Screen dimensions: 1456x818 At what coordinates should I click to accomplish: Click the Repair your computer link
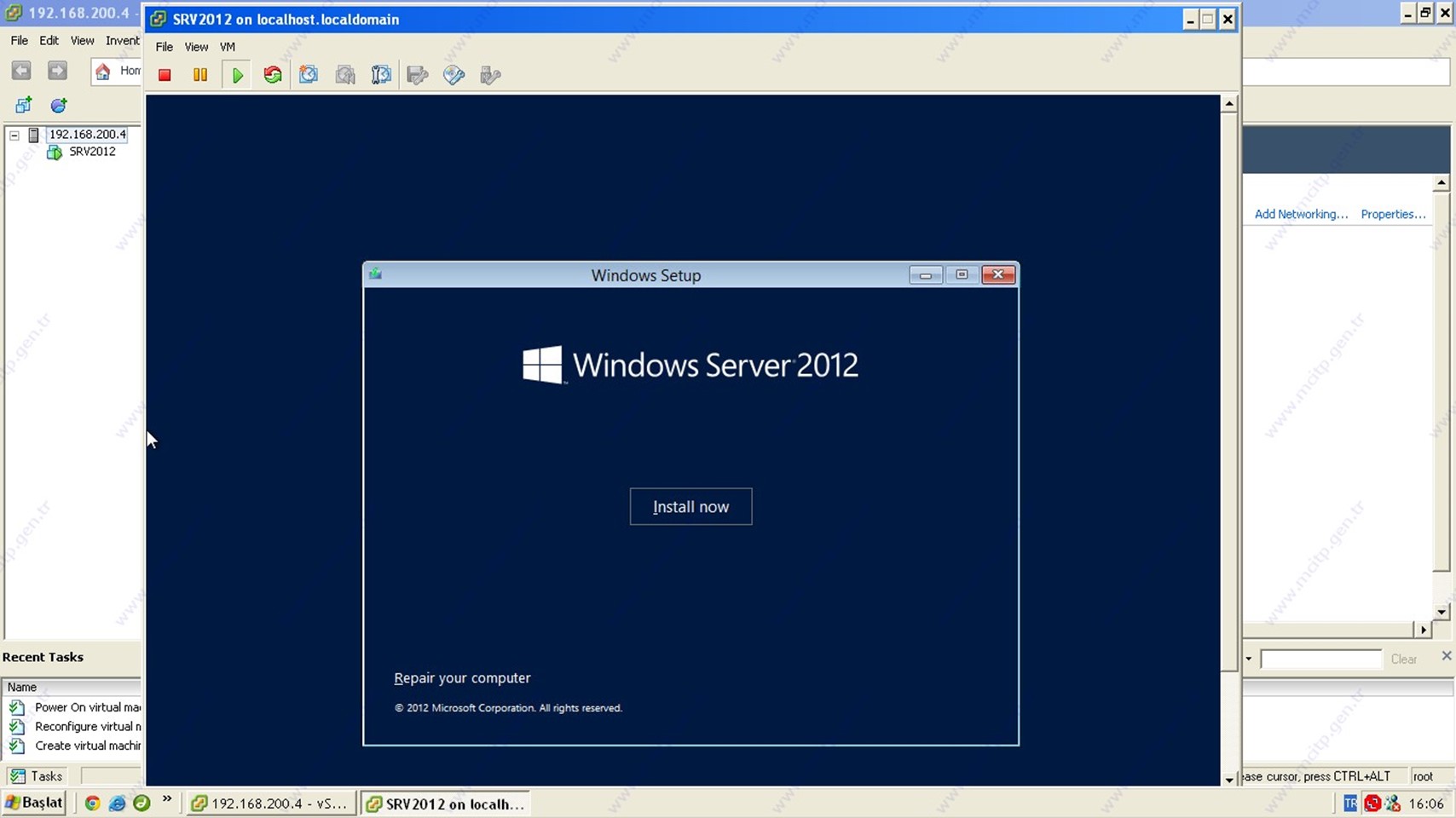point(462,678)
